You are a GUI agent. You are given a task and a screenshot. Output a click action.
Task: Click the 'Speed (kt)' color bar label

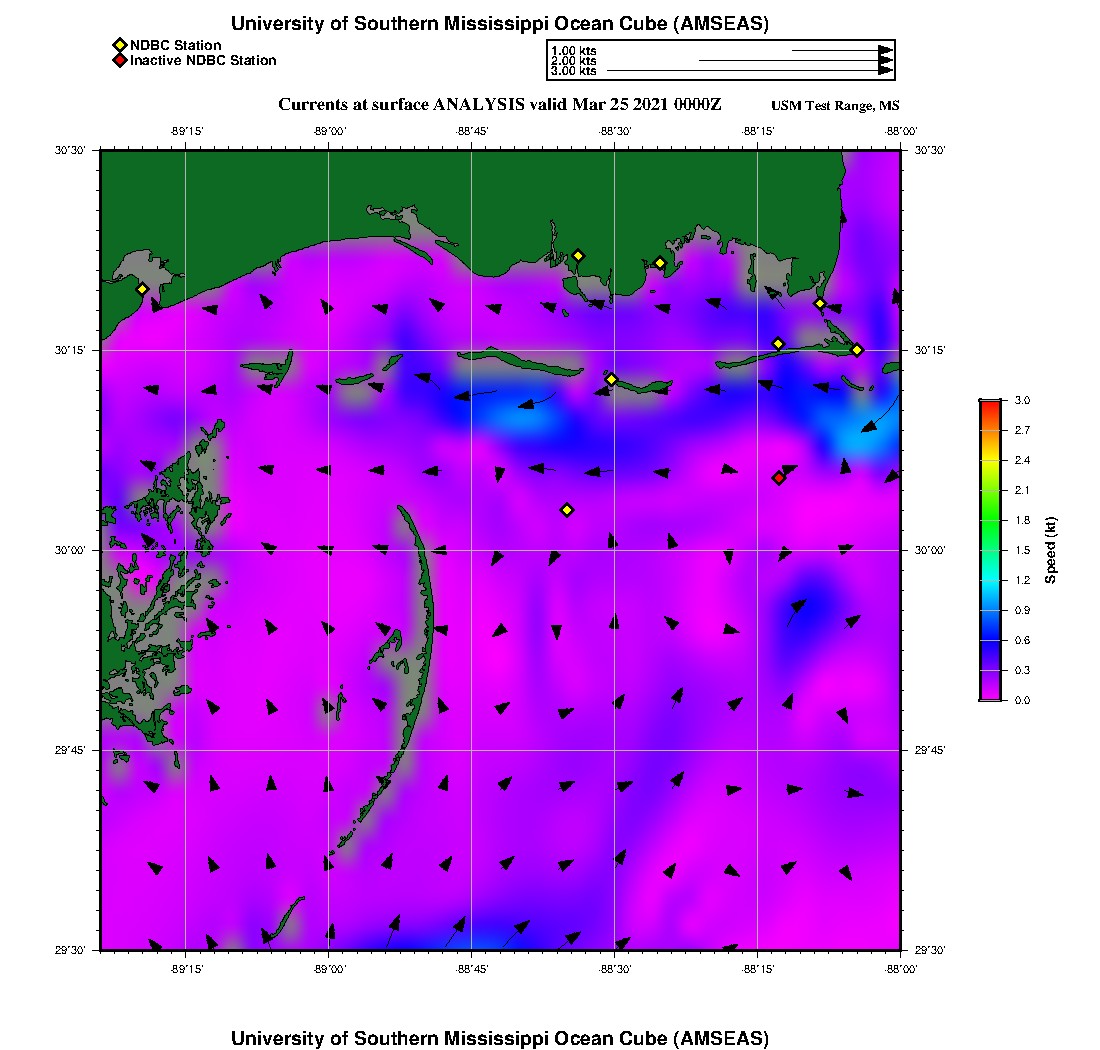click(x=1050, y=550)
